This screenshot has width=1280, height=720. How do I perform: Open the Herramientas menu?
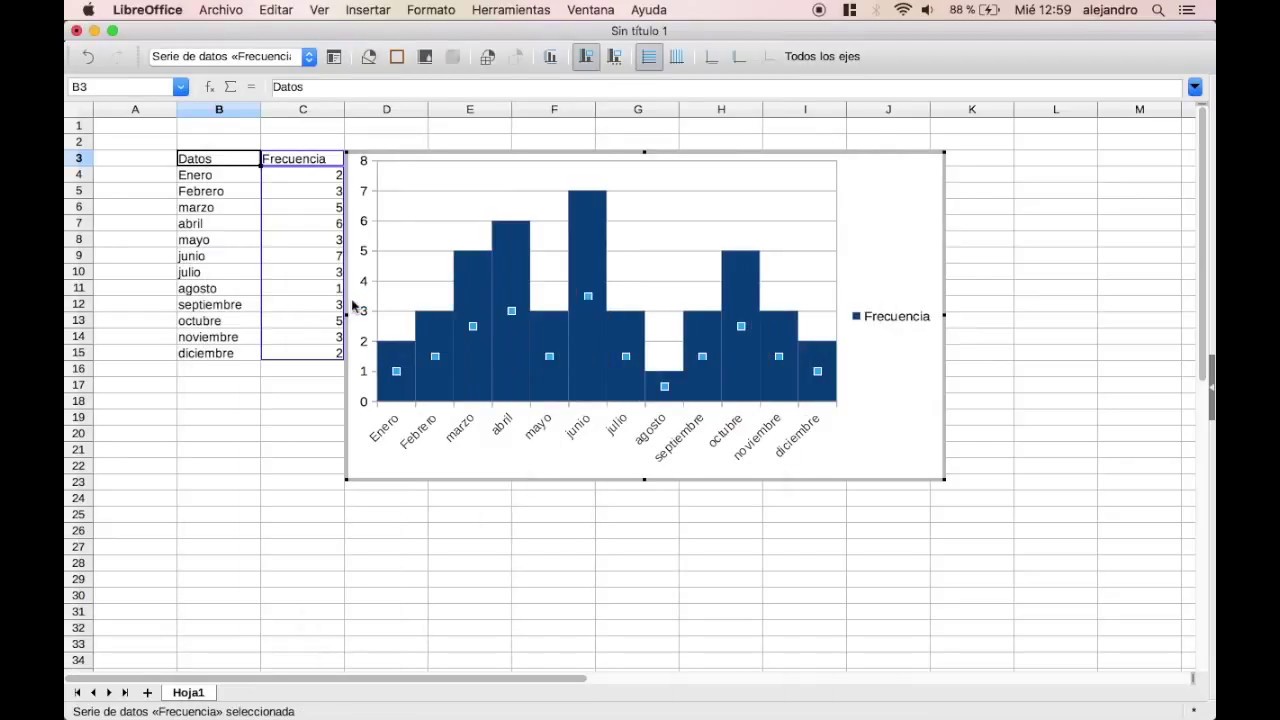511,10
